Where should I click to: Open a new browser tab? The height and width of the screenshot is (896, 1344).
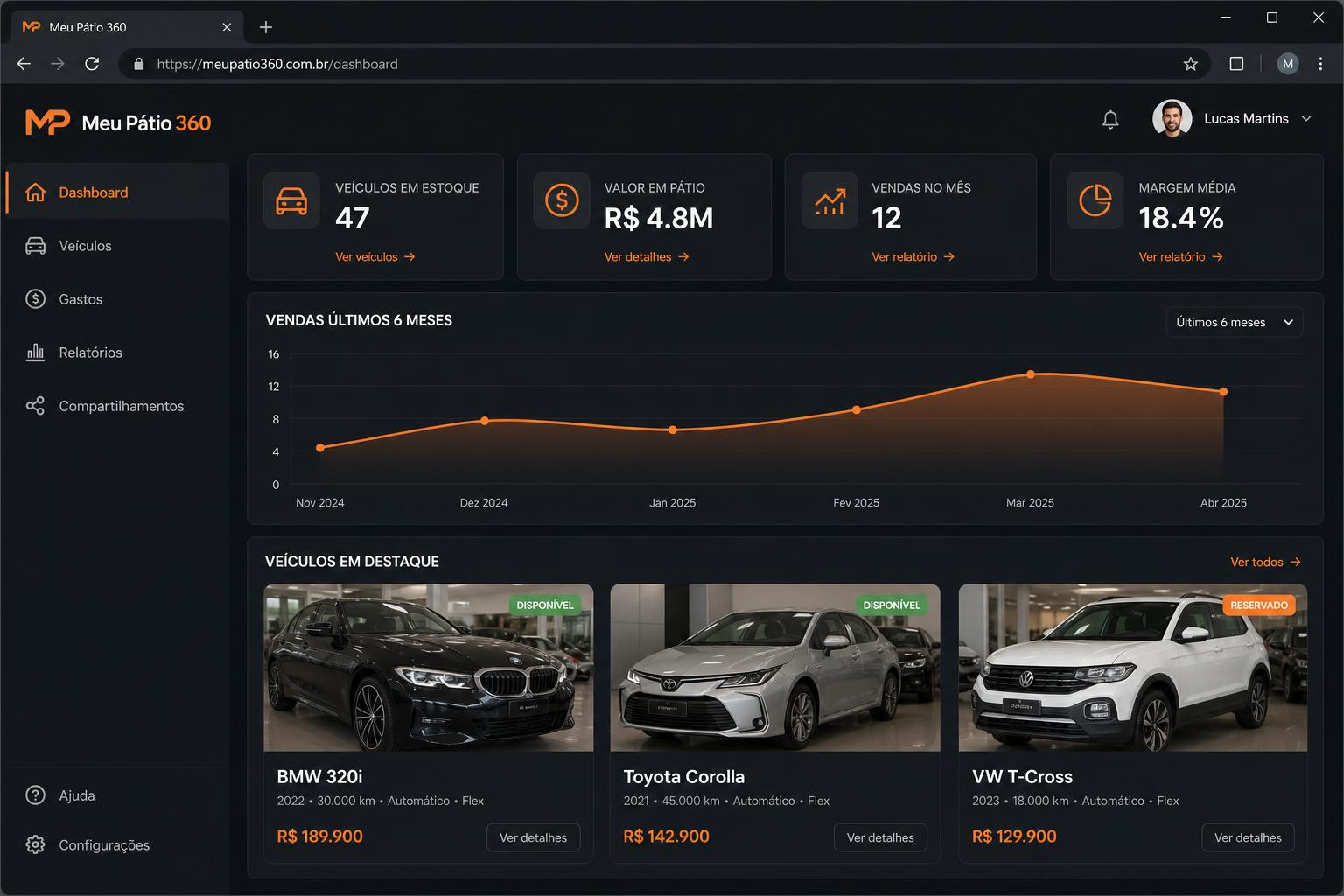(x=266, y=27)
